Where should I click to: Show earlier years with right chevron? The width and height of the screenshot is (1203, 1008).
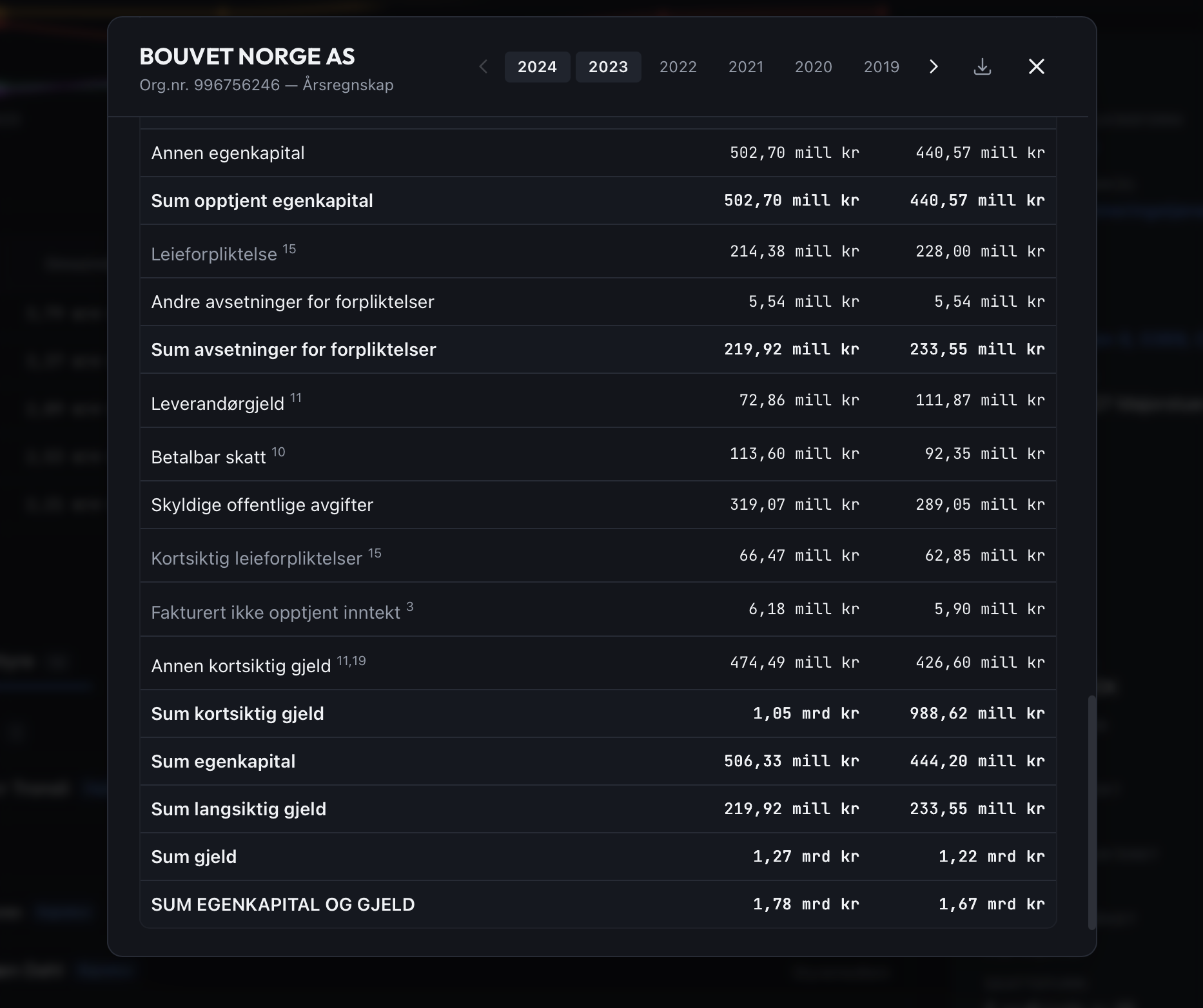click(x=934, y=66)
